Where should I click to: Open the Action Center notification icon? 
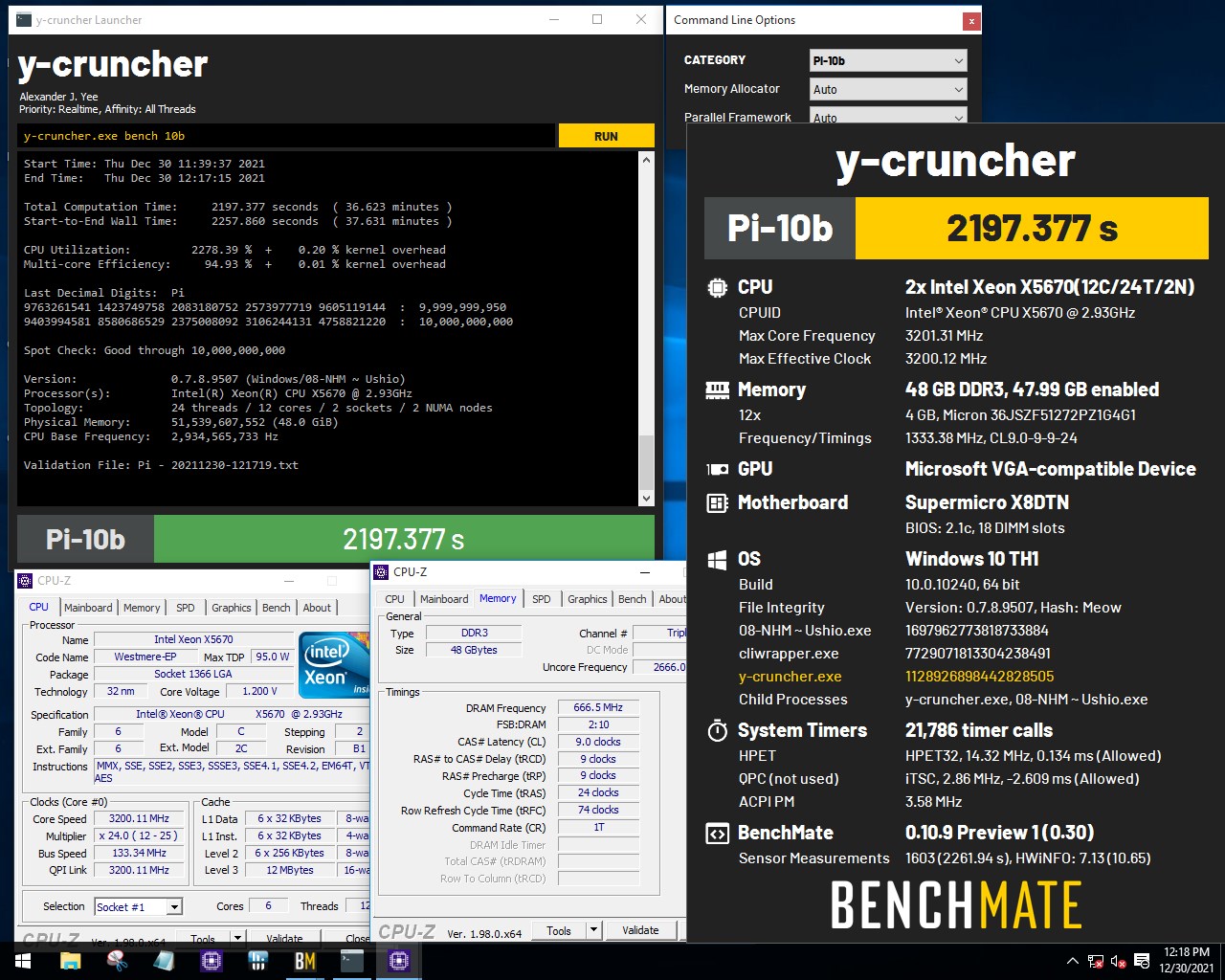coord(1142,961)
